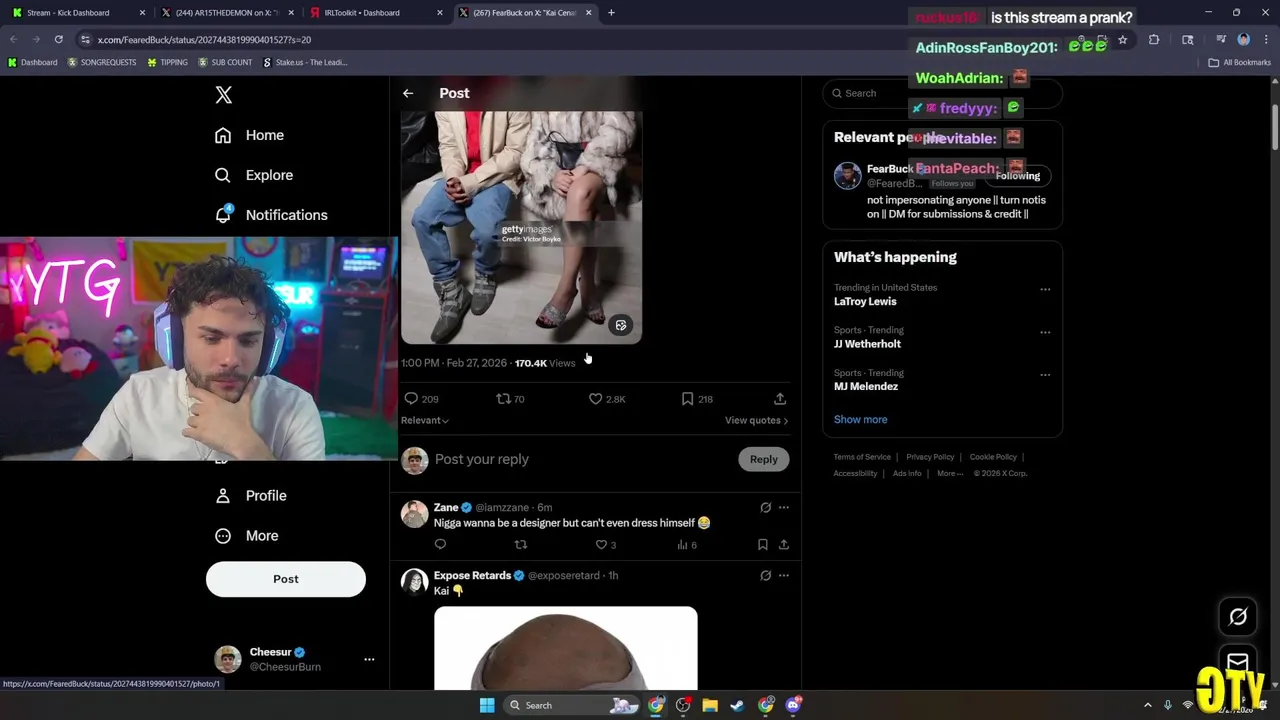The width and height of the screenshot is (1280, 720).
Task: Click Grok icon on Expose reply
Action: tap(766, 576)
